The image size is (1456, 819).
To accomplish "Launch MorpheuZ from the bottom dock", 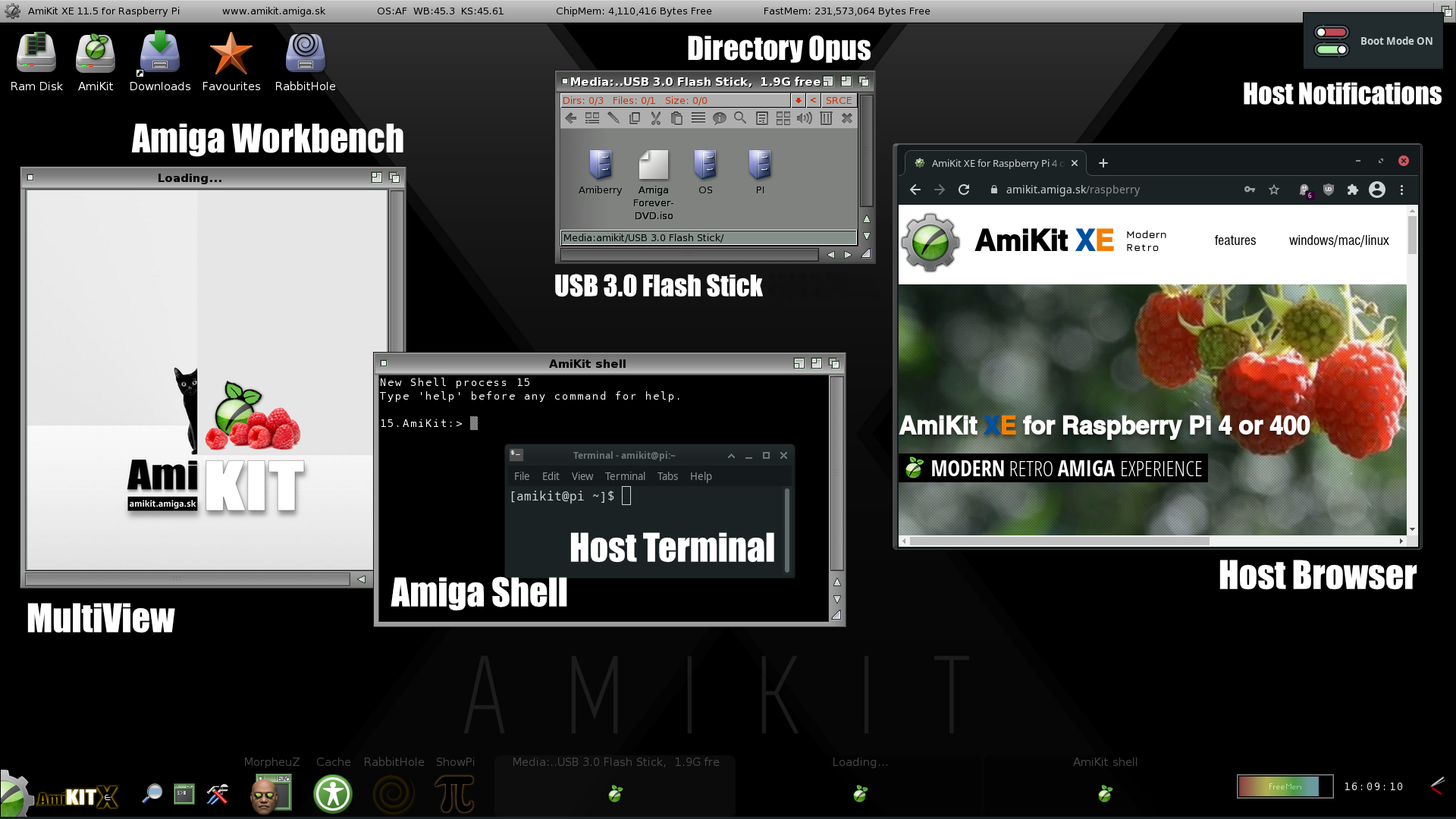I will coord(270,793).
